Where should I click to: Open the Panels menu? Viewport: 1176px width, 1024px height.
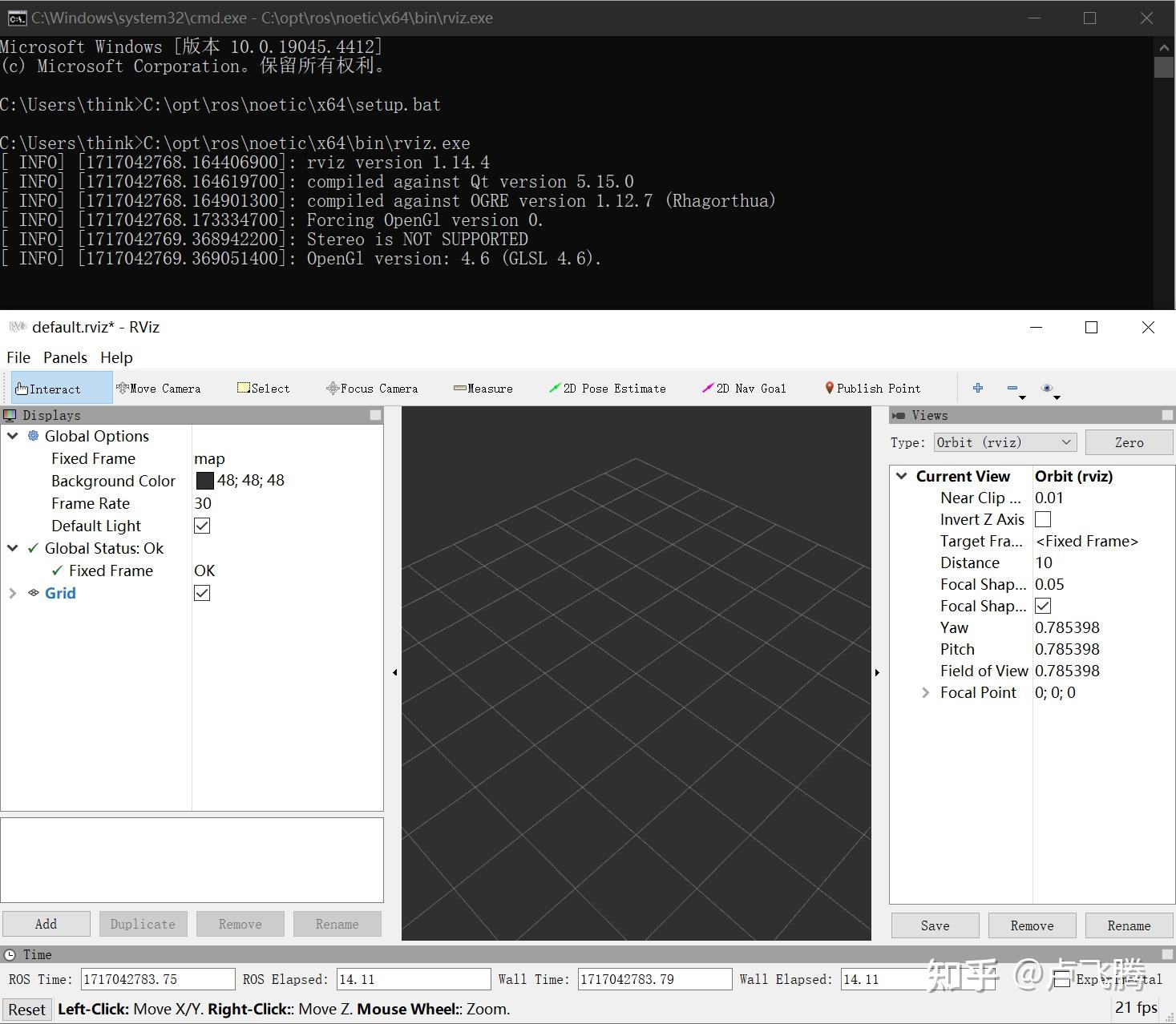[x=65, y=357]
